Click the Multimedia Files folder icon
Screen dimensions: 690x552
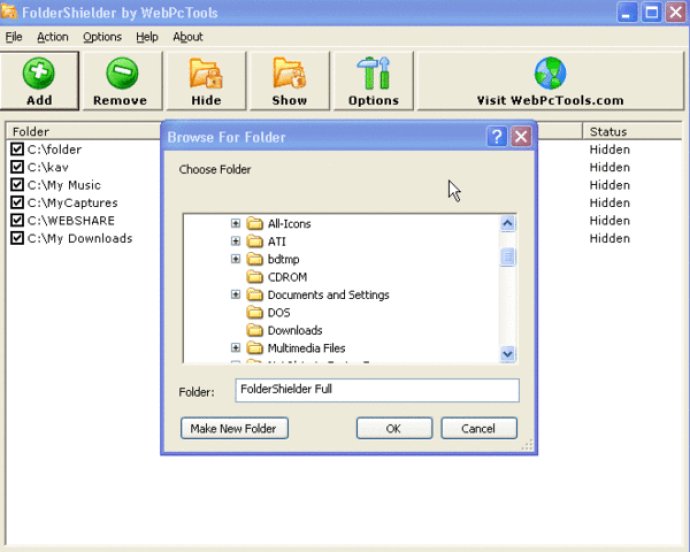click(x=254, y=348)
